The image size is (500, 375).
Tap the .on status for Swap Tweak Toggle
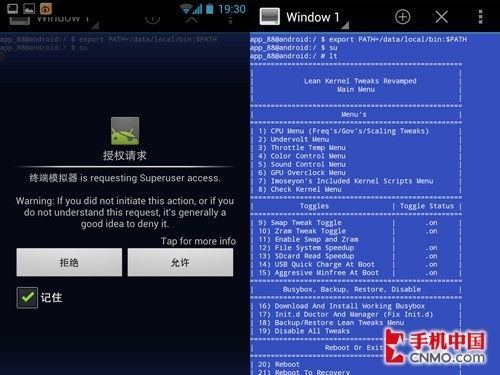click(x=431, y=223)
